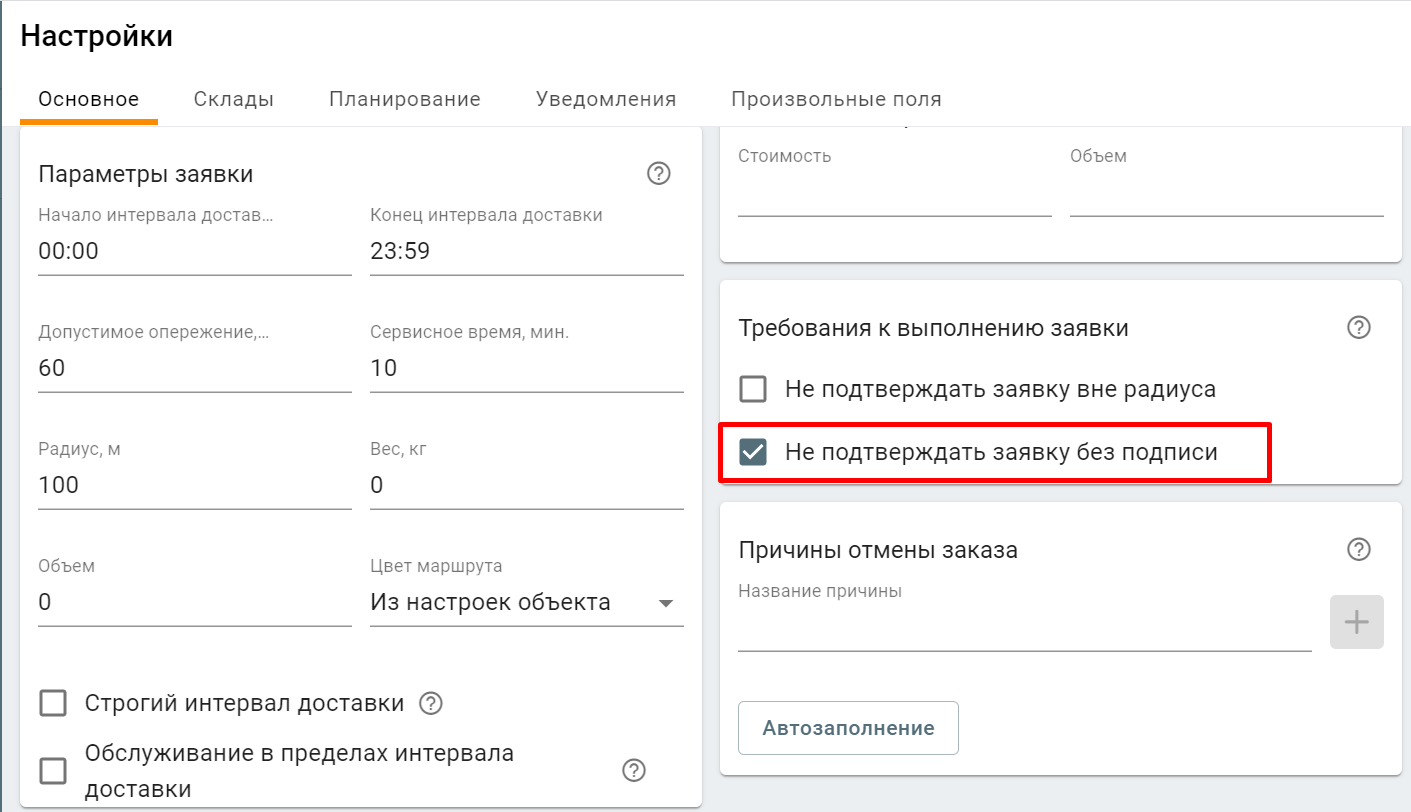Open the "Планирование" tab
1411x812 pixels.
(404, 99)
